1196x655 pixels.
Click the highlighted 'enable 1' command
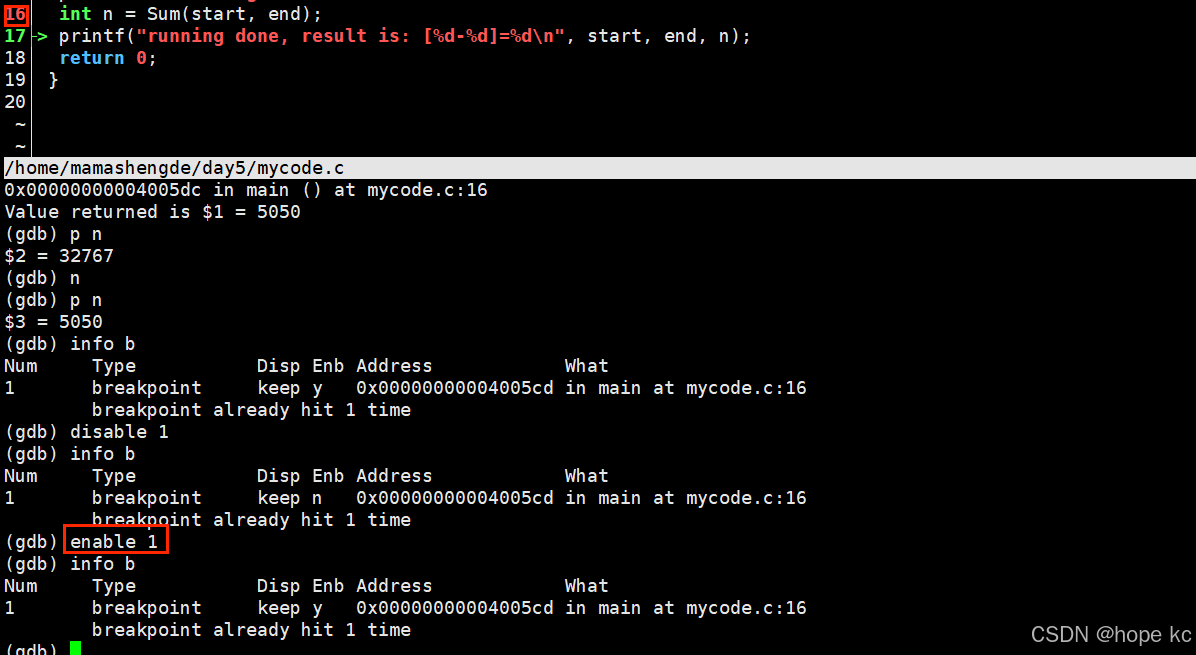(114, 541)
